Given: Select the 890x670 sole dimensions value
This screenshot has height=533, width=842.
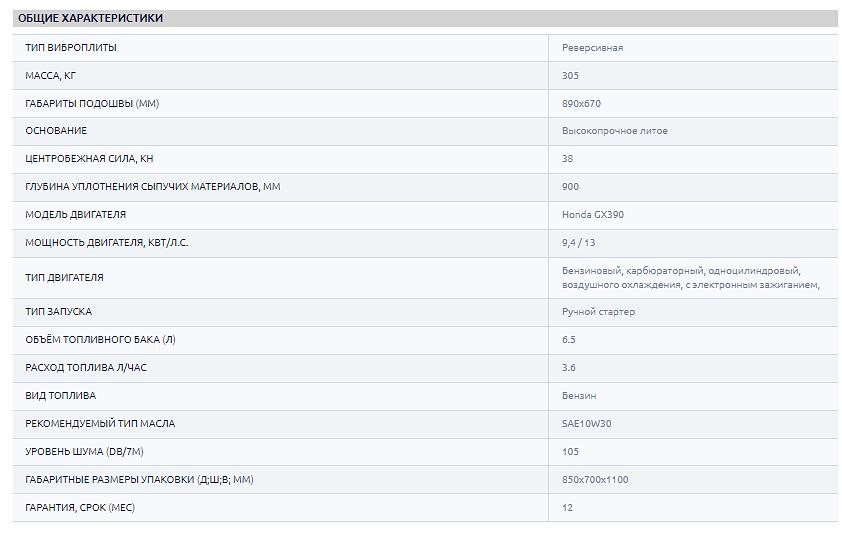Looking at the screenshot, I should click(581, 104).
